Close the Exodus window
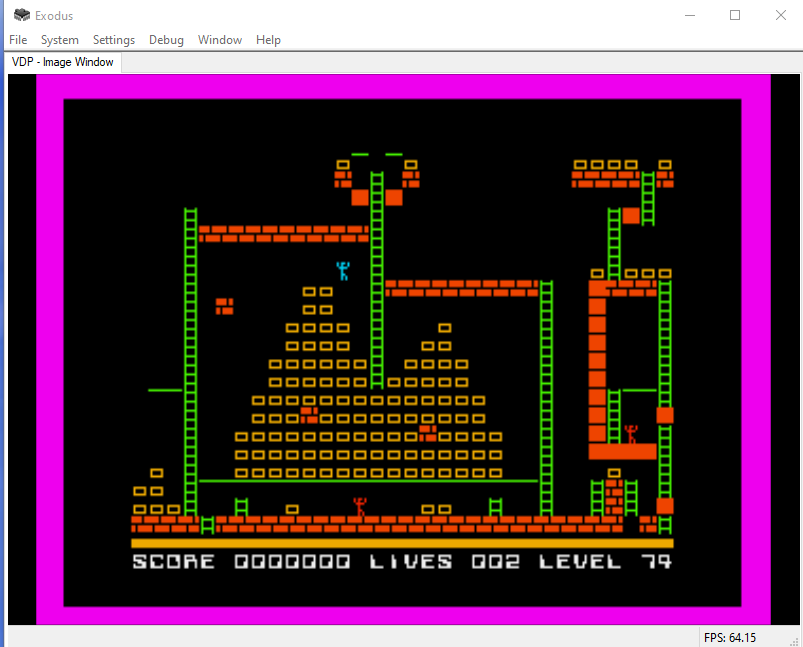Screen dimensions: 803x647 (x=780, y=15)
